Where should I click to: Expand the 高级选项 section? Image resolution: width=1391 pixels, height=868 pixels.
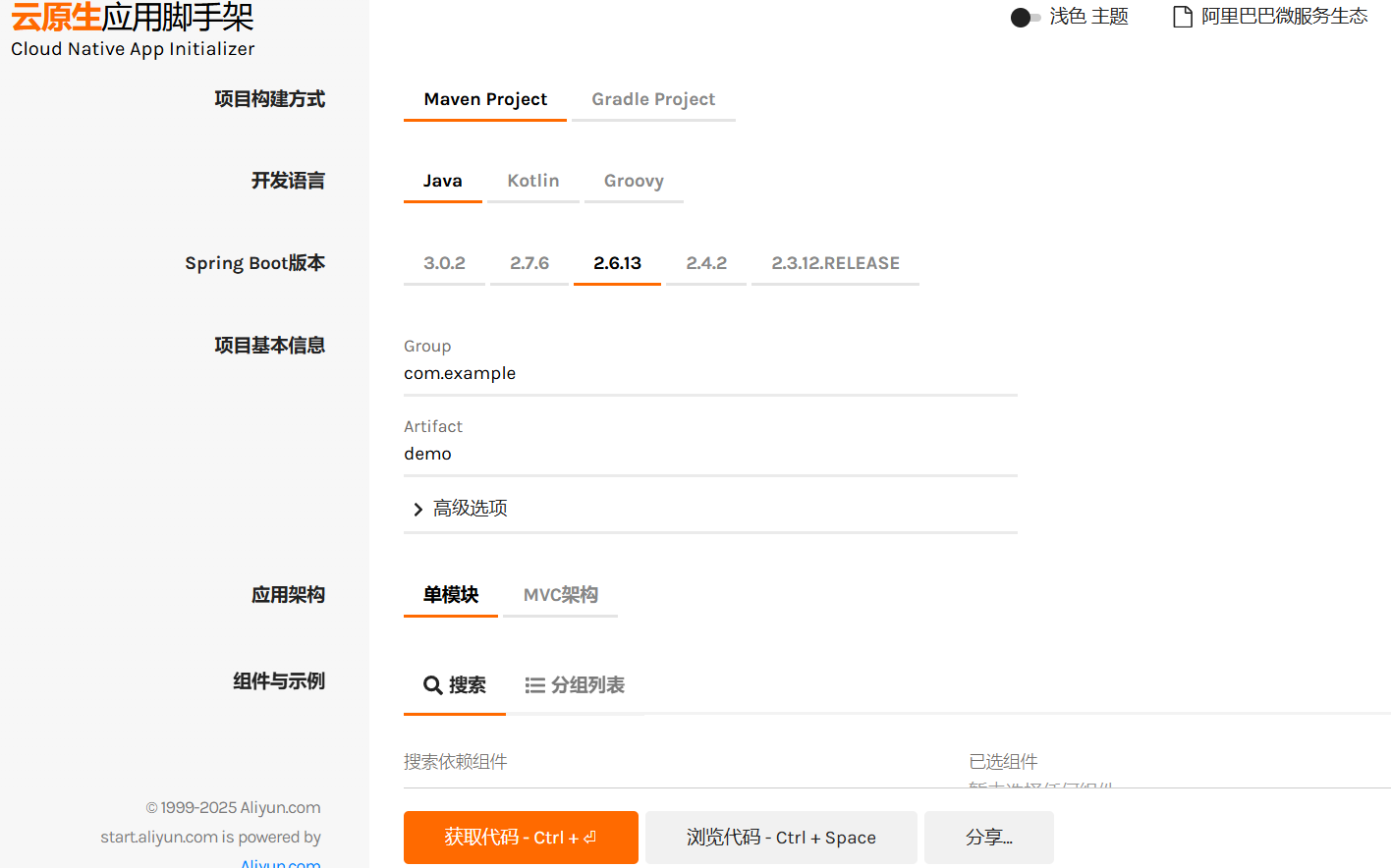tap(710, 509)
